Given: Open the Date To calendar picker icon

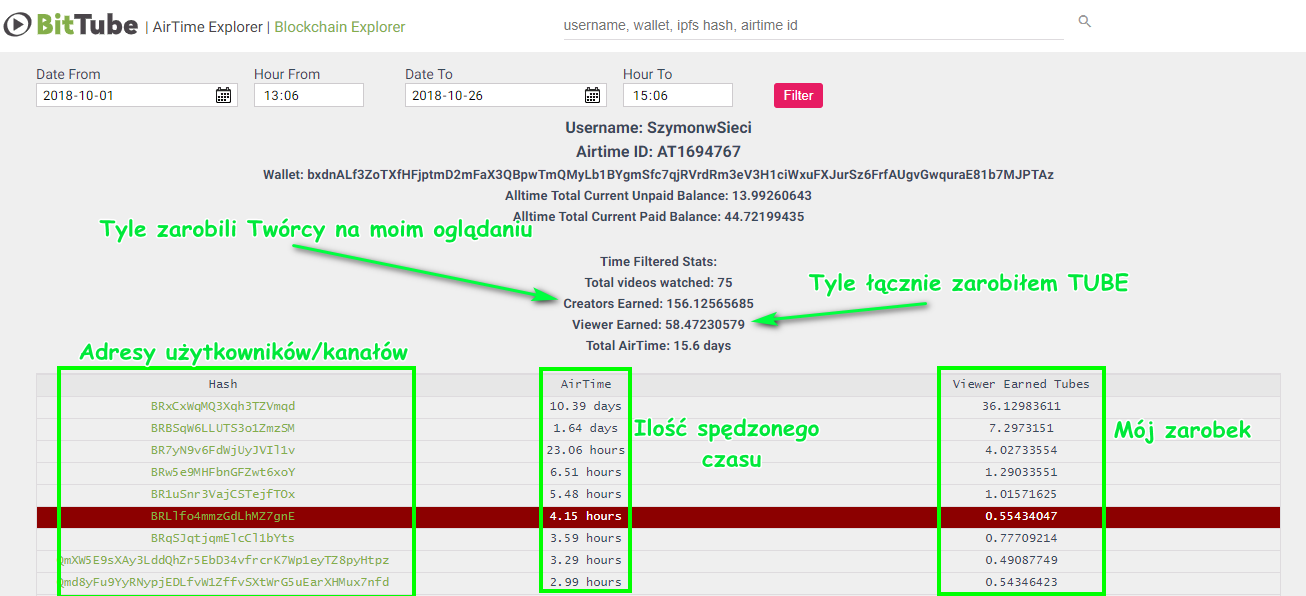Looking at the screenshot, I should click(593, 95).
